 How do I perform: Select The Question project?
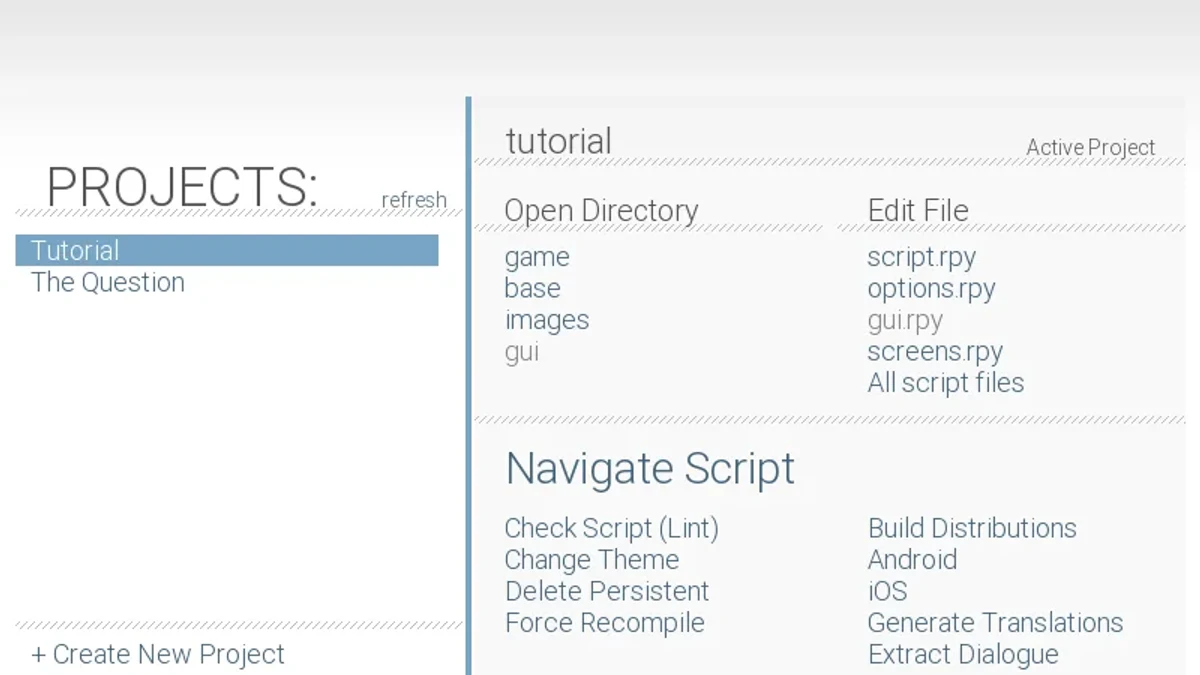click(x=108, y=282)
